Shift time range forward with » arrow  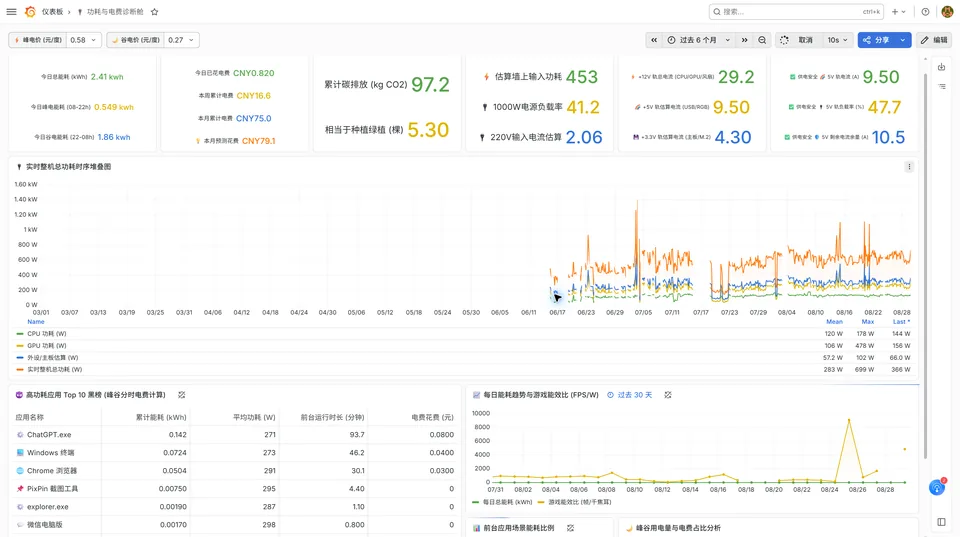pyautogui.click(x=744, y=40)
